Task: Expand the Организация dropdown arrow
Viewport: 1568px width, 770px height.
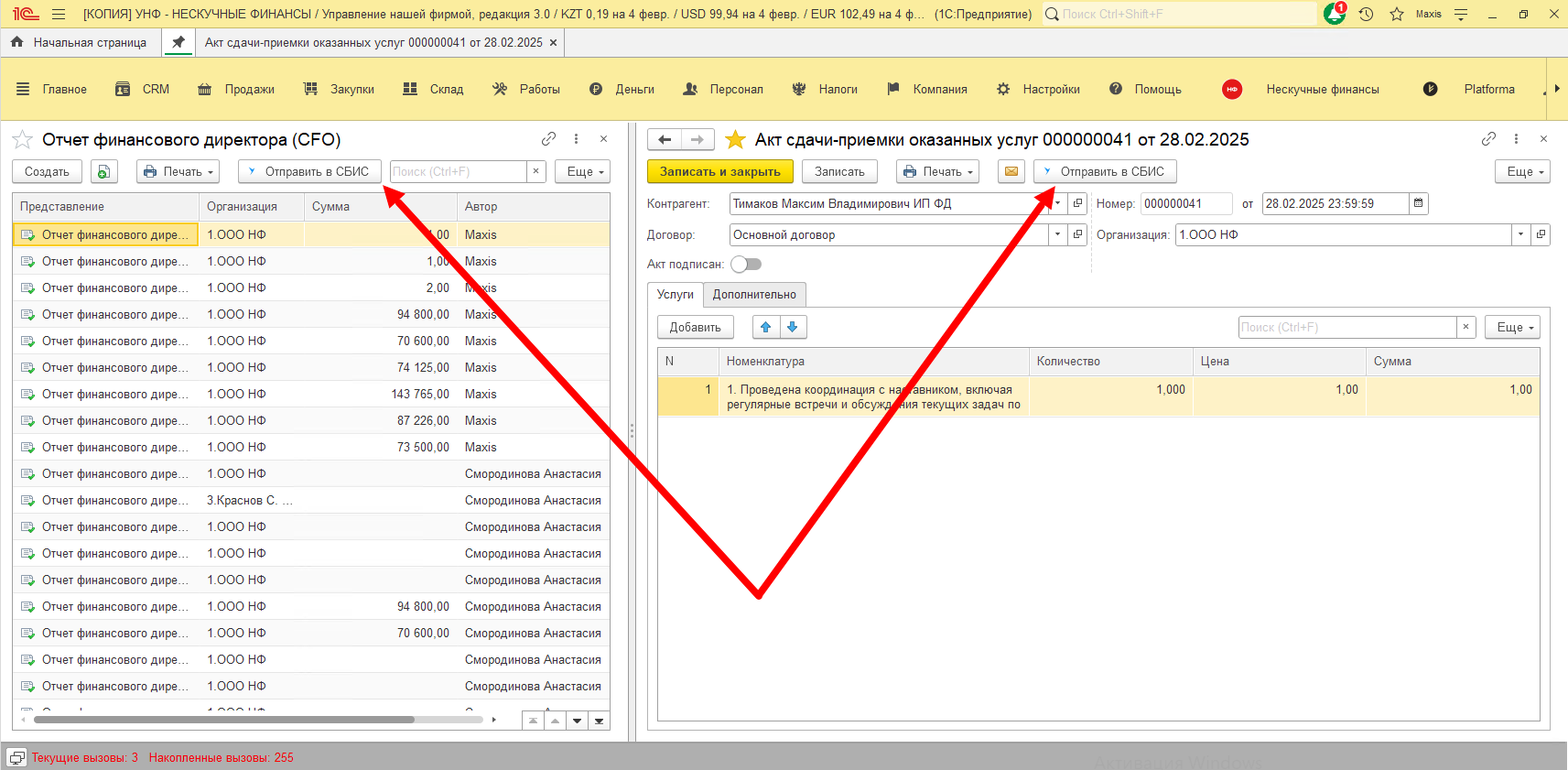Action: [x=1520, y=234]
